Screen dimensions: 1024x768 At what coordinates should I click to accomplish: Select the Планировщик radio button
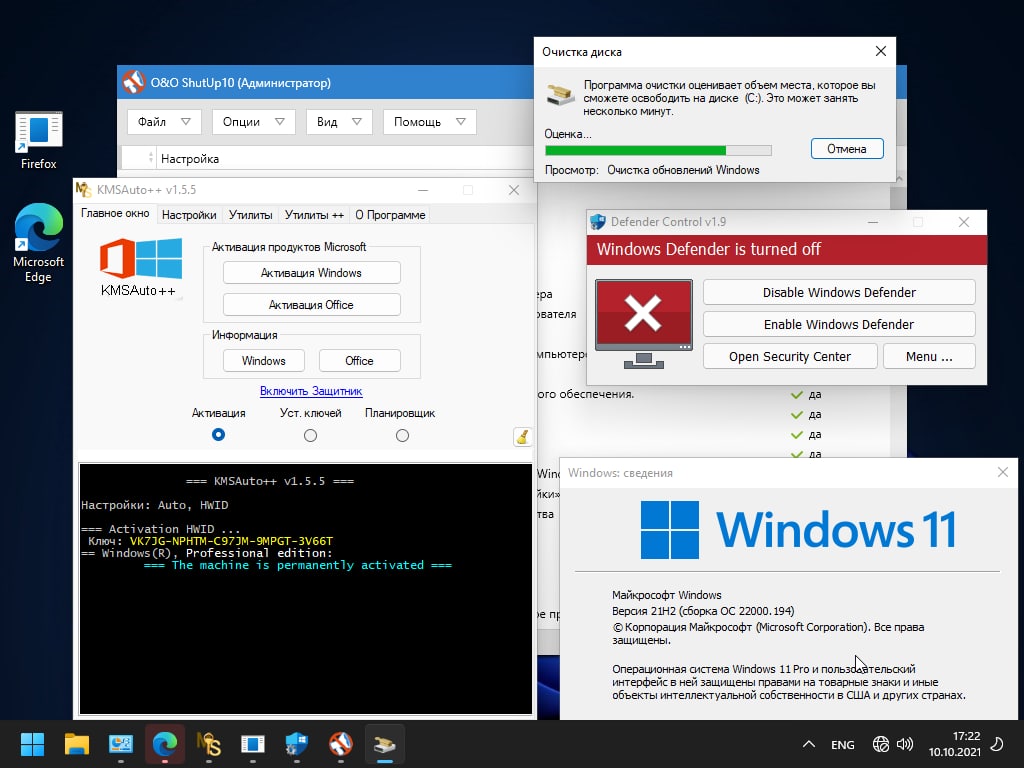402,435
